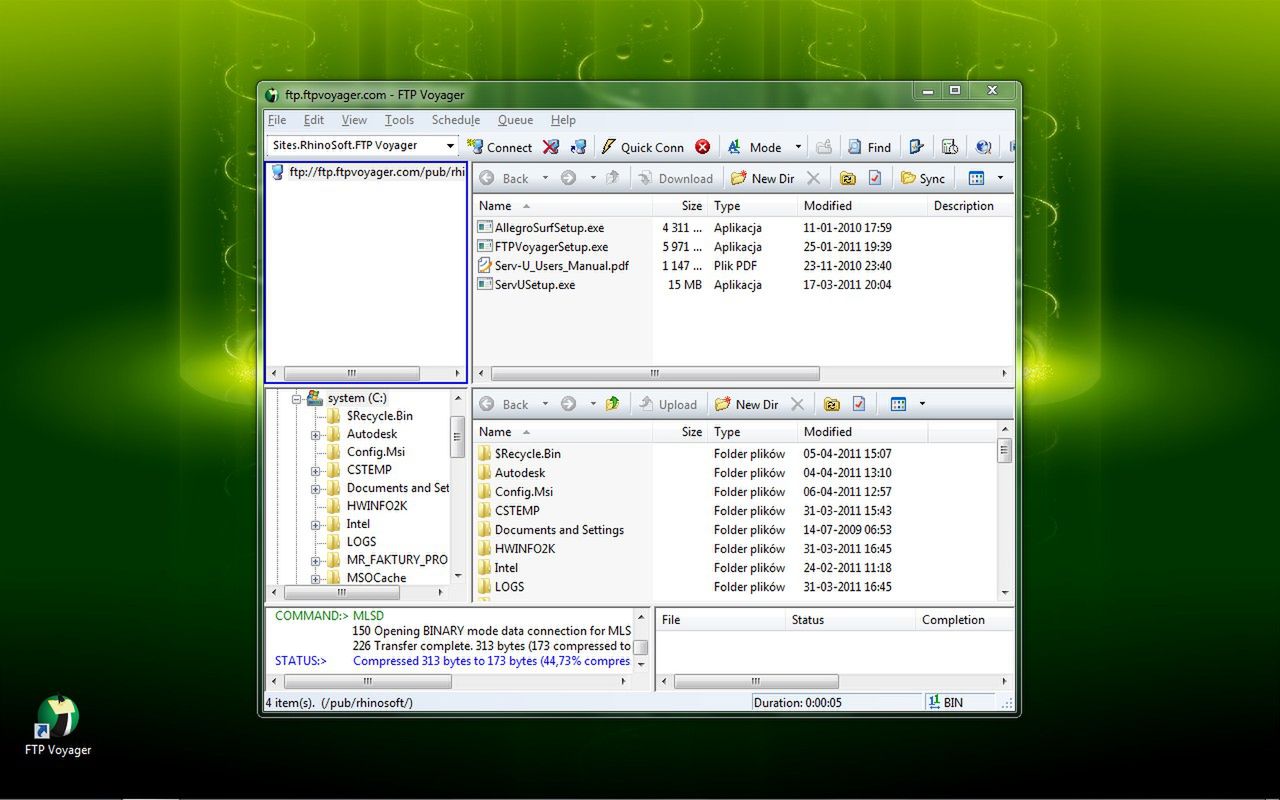Viewport: 1280px width, 800px height.
Task: Click the up-folder icon in local toolbar
Action: tap(612, 404)
